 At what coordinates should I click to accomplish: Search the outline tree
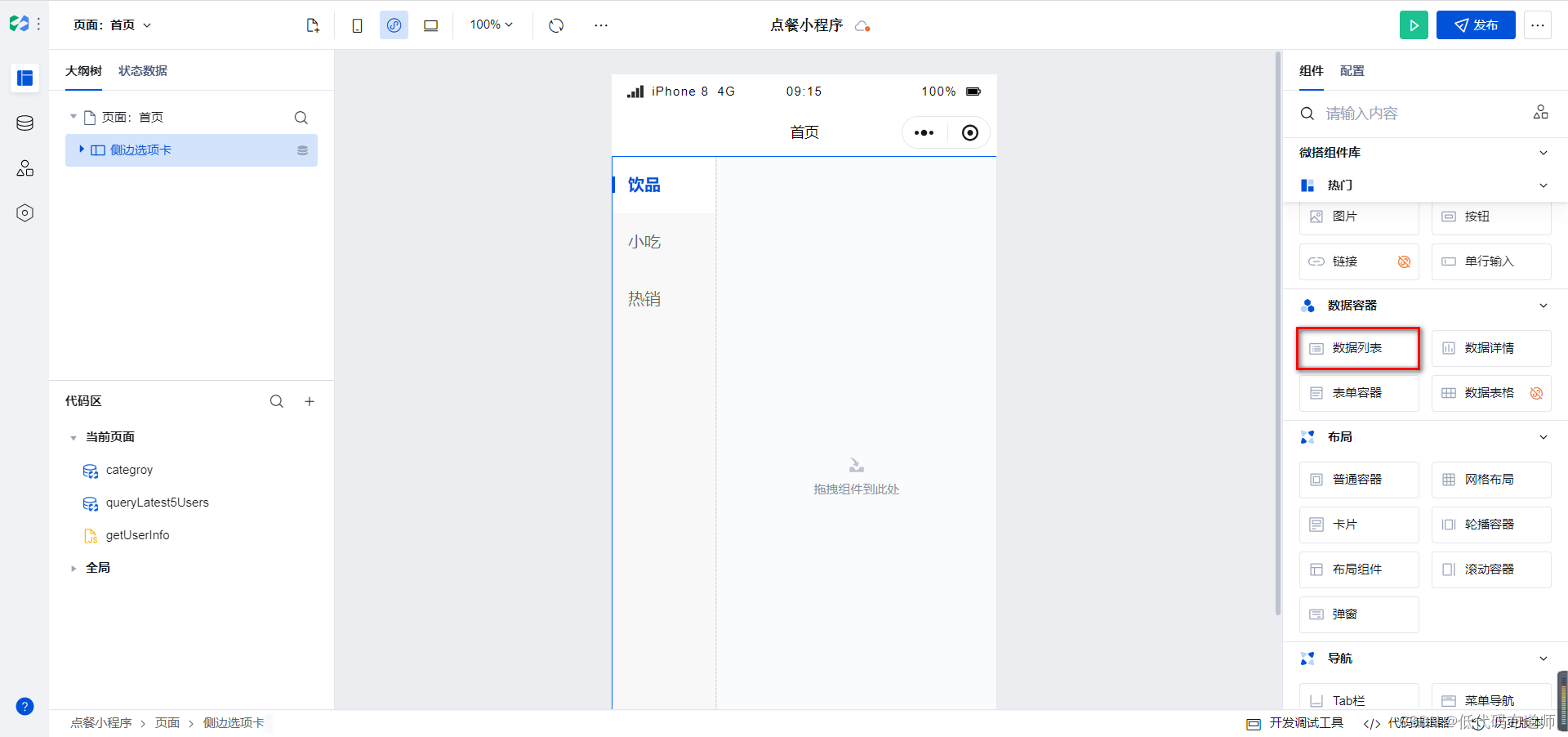tap(301, 118)
